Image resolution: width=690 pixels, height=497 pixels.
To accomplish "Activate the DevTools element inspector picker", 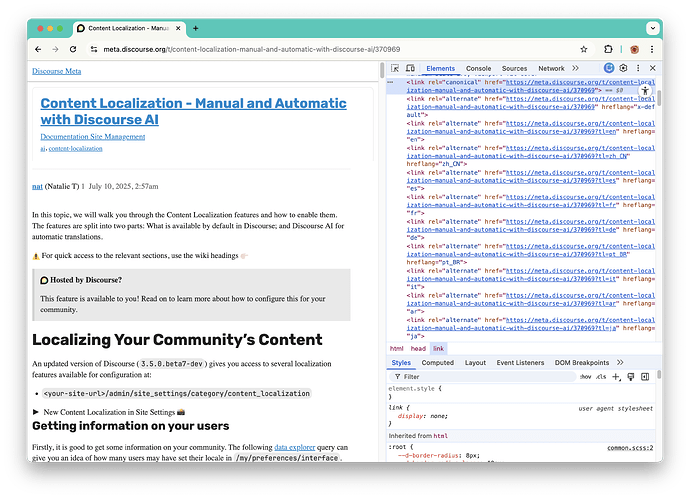I will click(x=395, y=68).
